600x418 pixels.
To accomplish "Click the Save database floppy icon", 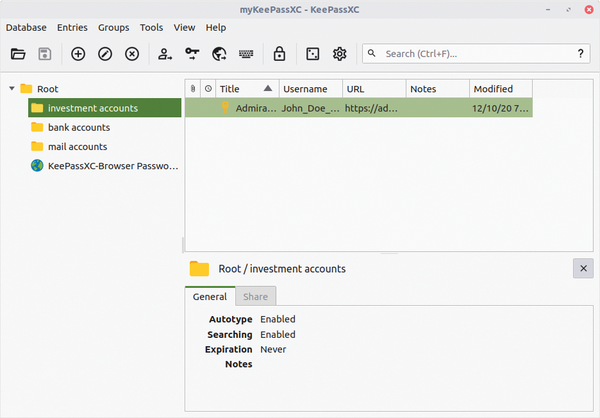I will (45, 54).
